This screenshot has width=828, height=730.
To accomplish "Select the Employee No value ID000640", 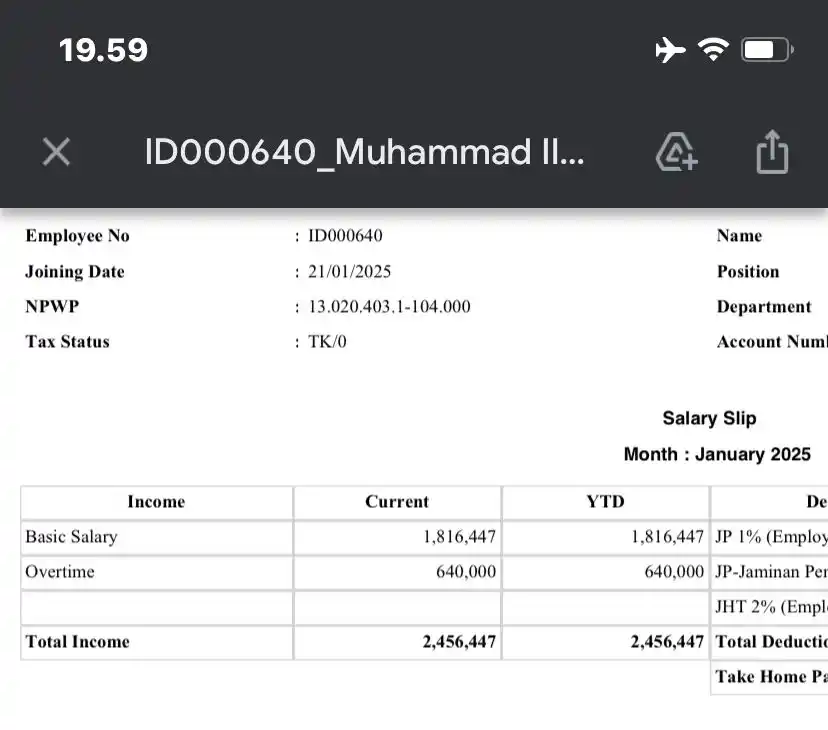I will pyautogui.click(x=345, y=236).
